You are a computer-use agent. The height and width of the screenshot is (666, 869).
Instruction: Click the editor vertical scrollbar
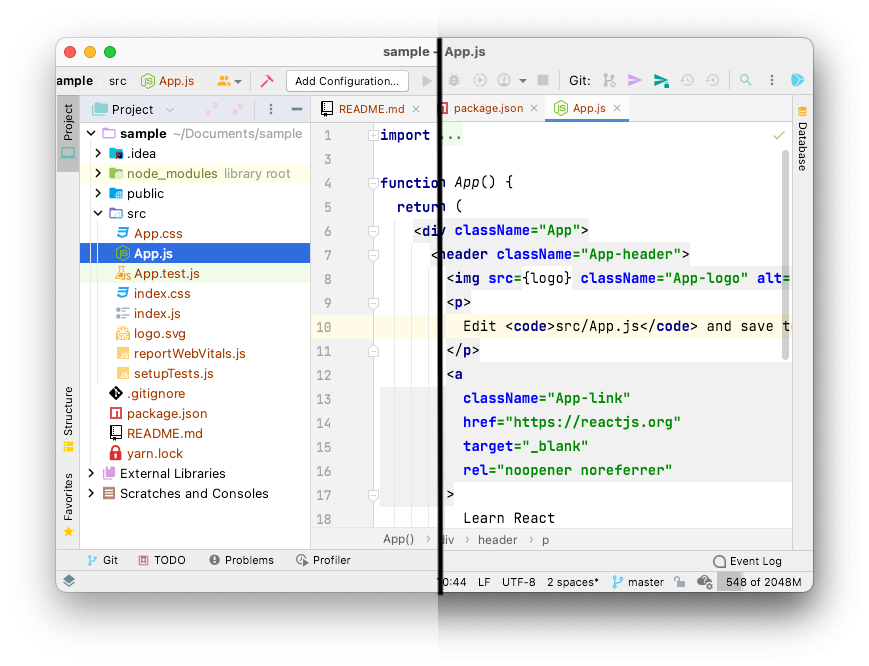point(785,255)
